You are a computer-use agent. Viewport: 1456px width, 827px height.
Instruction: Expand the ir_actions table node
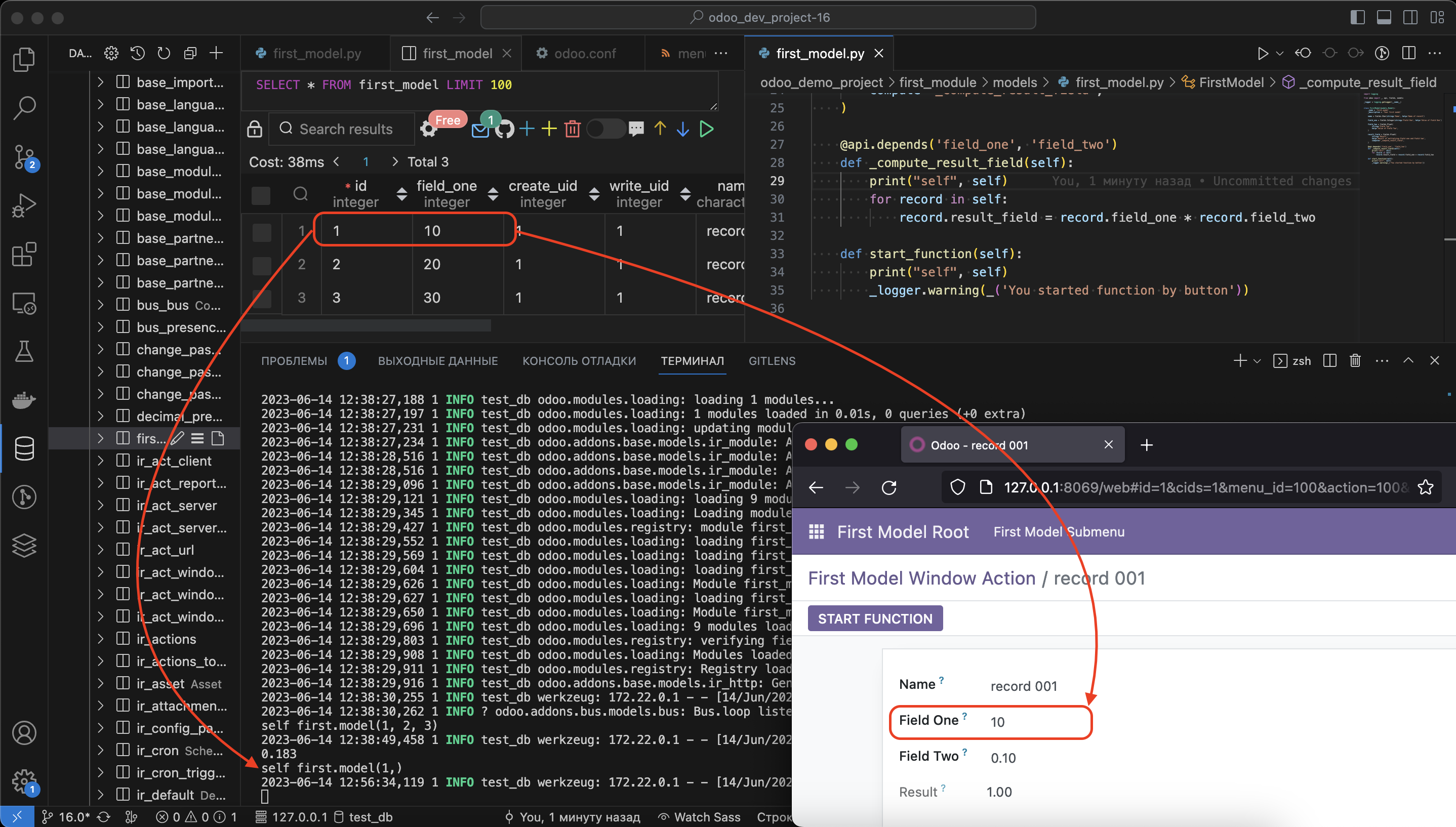pos(101,639)
